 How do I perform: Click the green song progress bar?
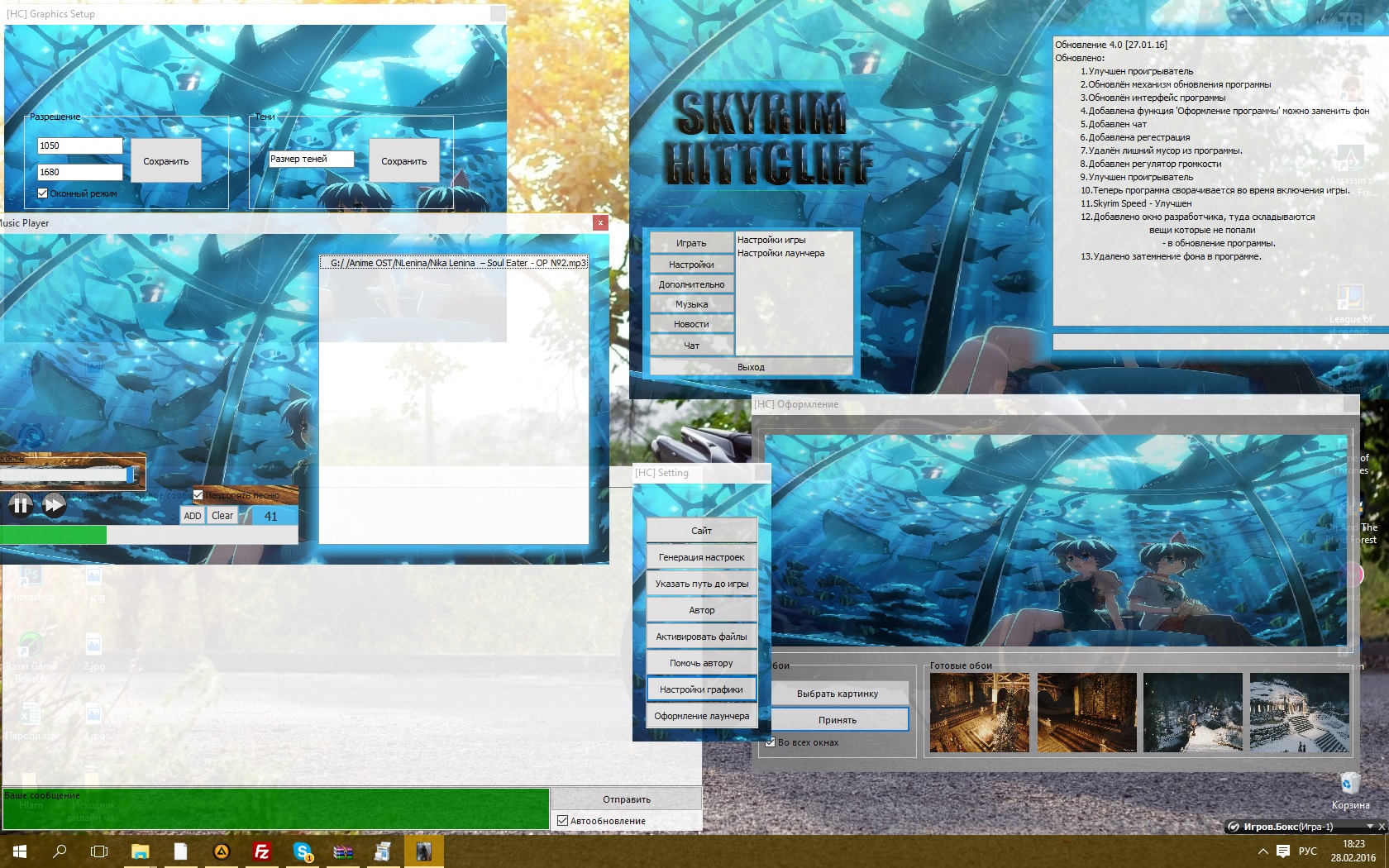149,535
